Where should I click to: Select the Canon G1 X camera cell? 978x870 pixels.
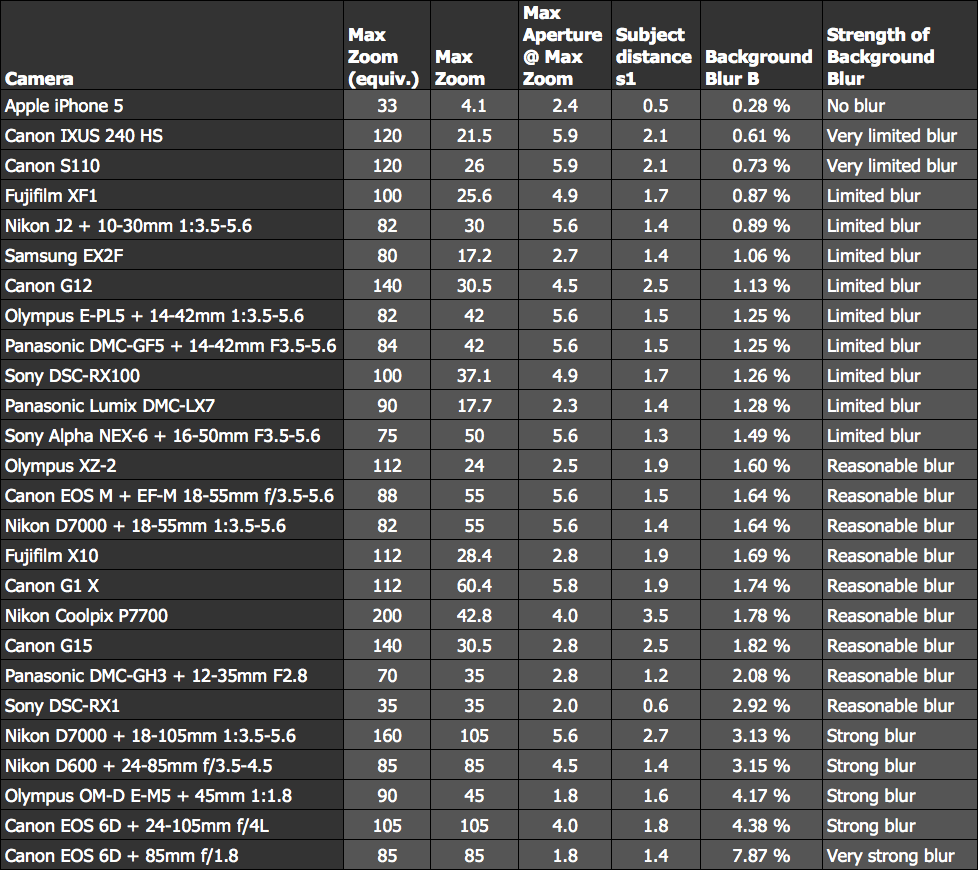172,585
